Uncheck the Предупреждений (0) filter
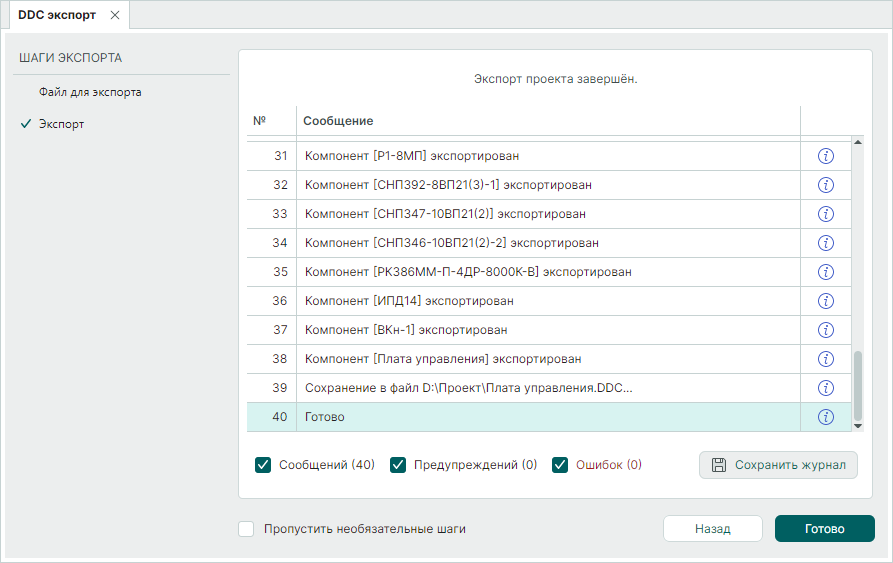 coord(398,465)
